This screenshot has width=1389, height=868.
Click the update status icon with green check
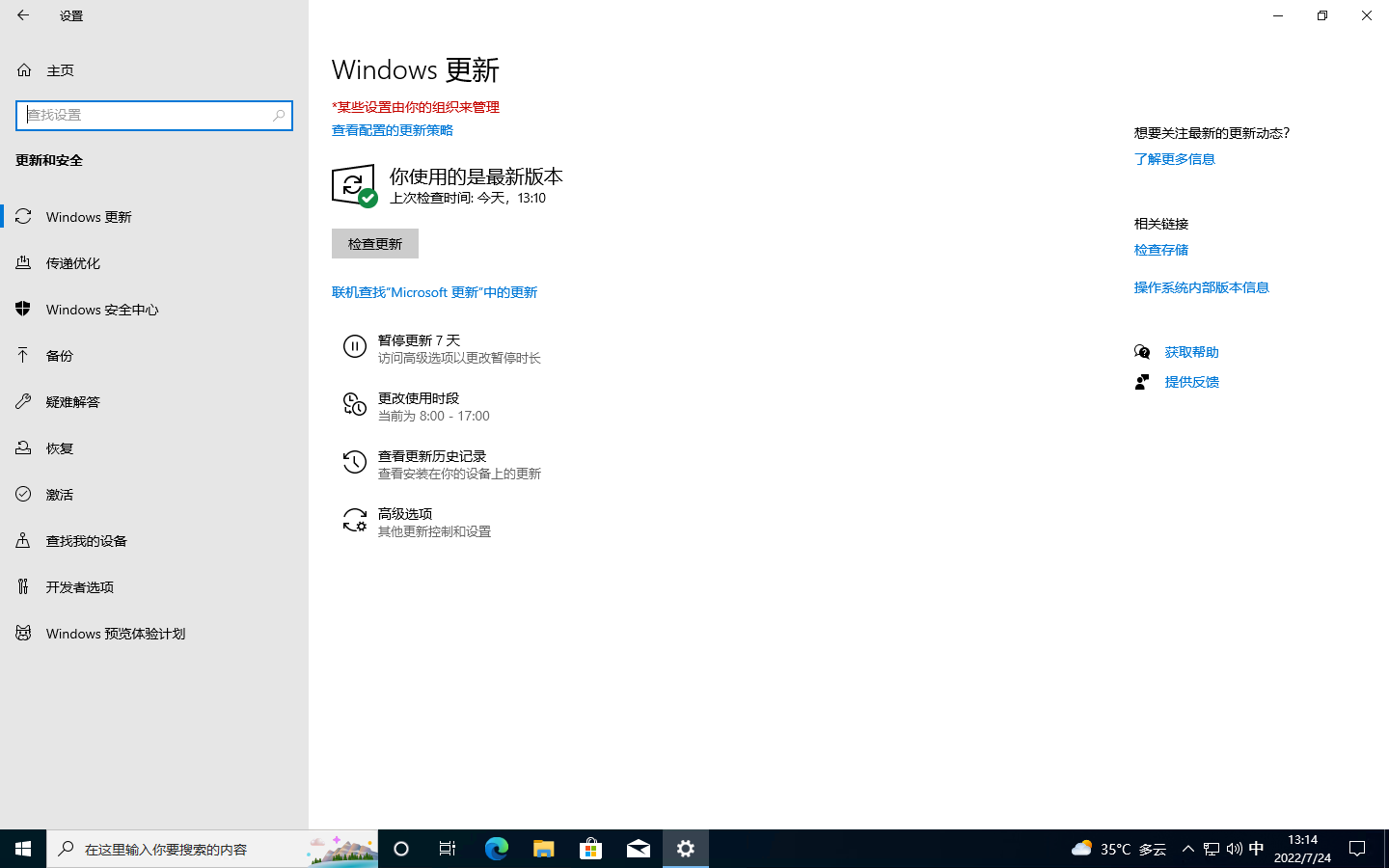pos(354,185)
